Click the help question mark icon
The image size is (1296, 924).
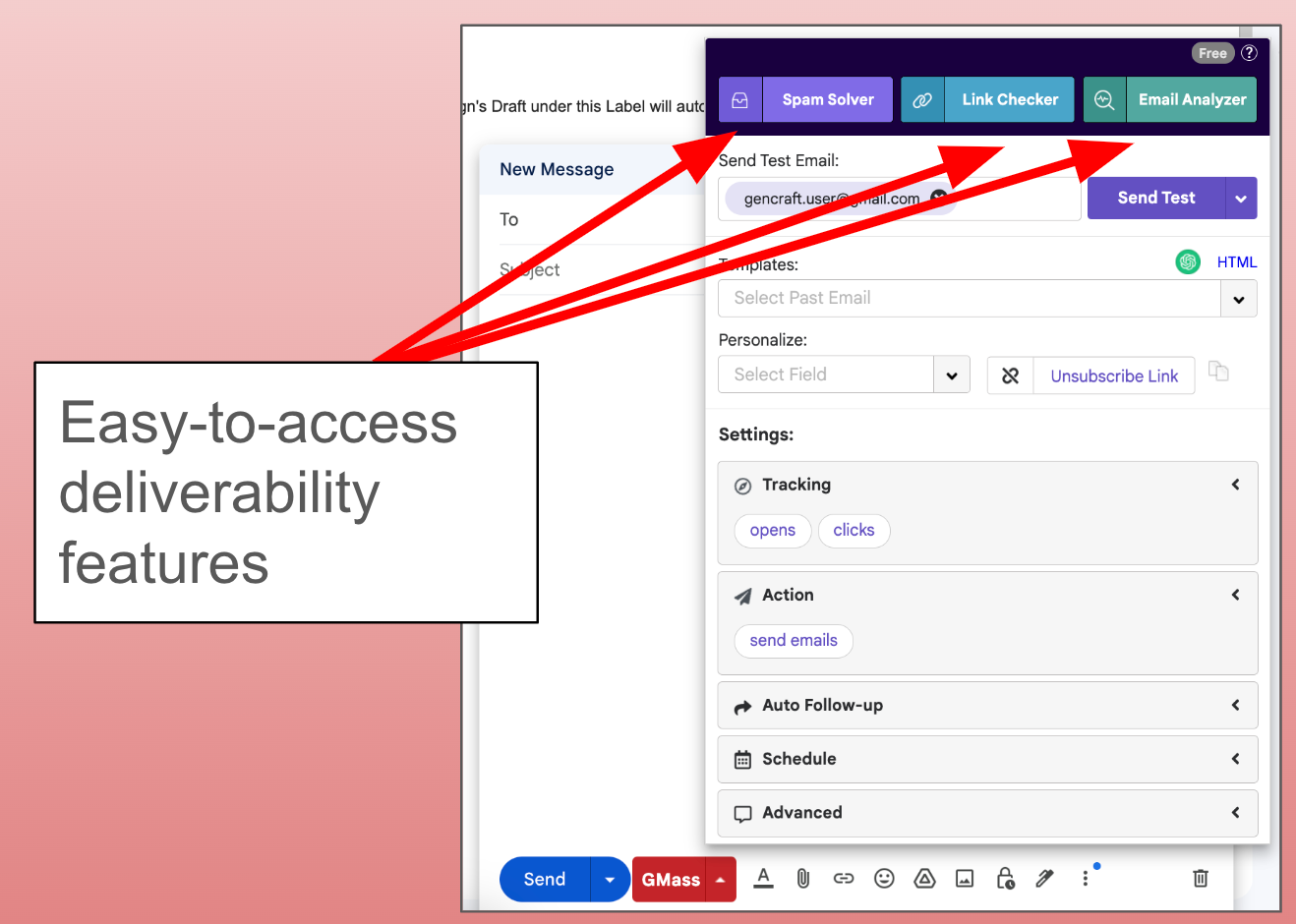[x=1249, y=53]
